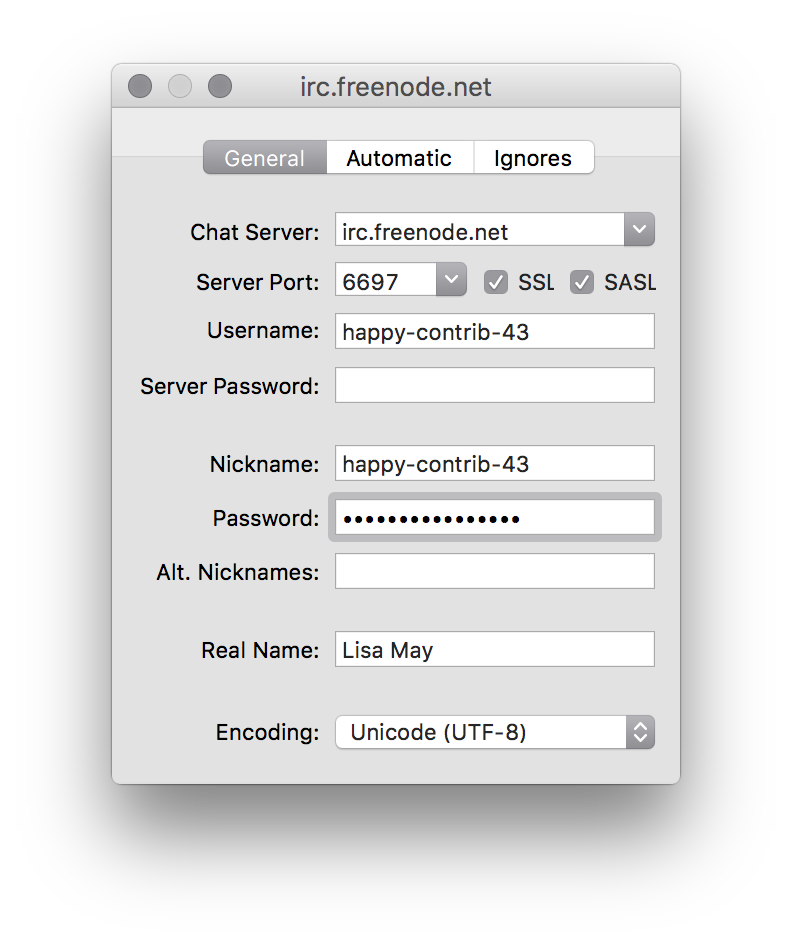Expand the Chat Server dropdown arrow
Screen dimensions: 792x944
[x=639, y=230]
